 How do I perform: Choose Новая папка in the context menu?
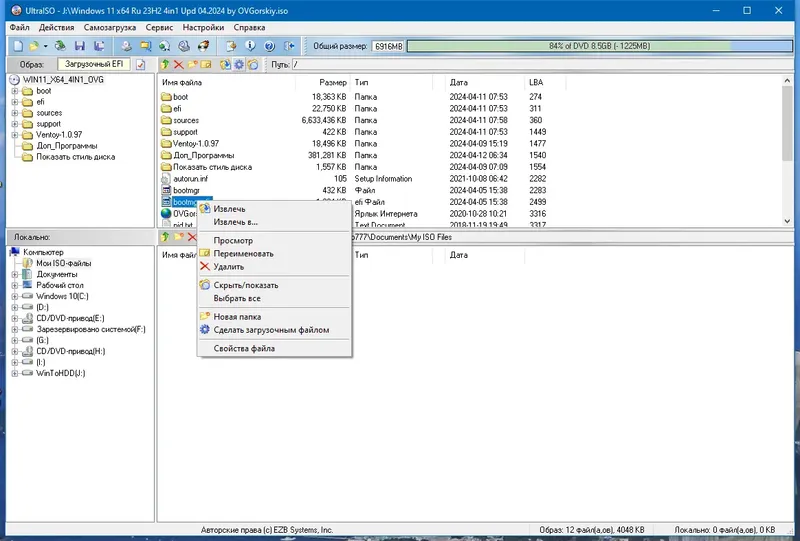(x=274, y=316)
